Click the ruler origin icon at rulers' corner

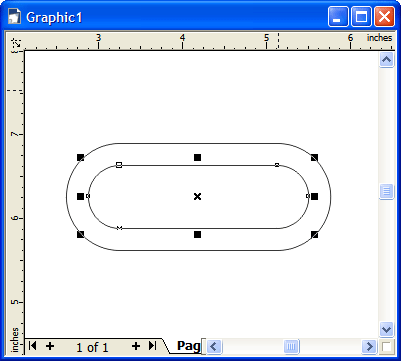(x=16, y=42)
